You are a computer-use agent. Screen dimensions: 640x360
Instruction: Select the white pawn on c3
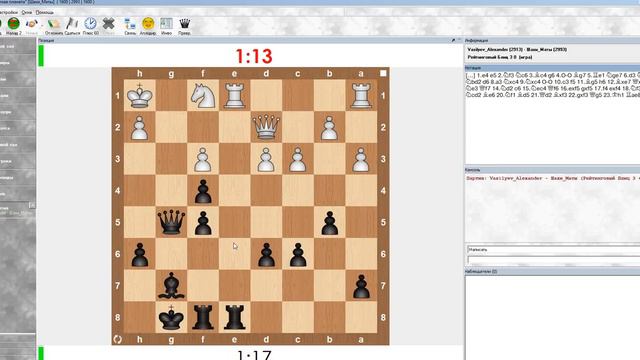click(298, 159)
